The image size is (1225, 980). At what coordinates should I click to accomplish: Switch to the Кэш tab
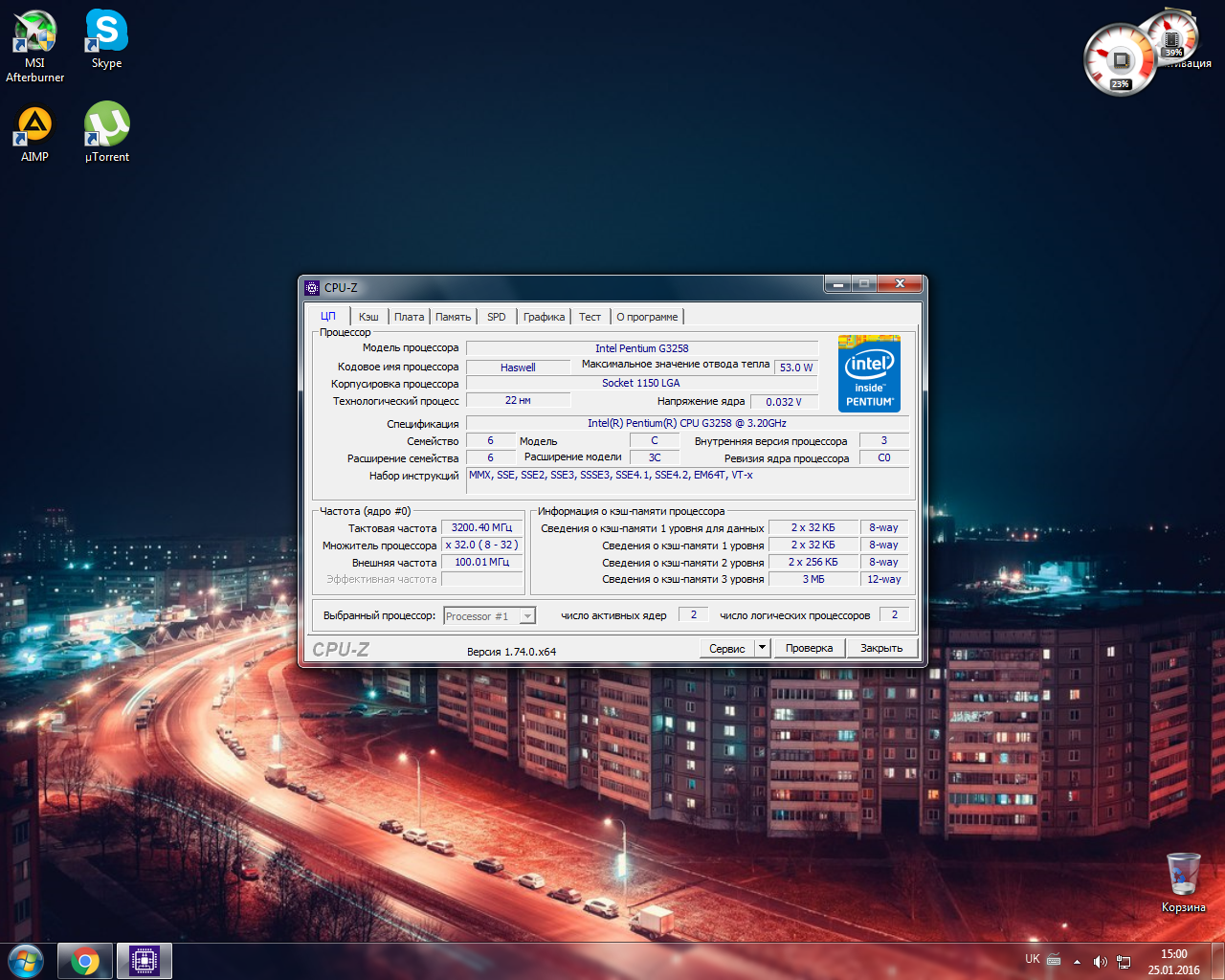(x=368, y=317)
